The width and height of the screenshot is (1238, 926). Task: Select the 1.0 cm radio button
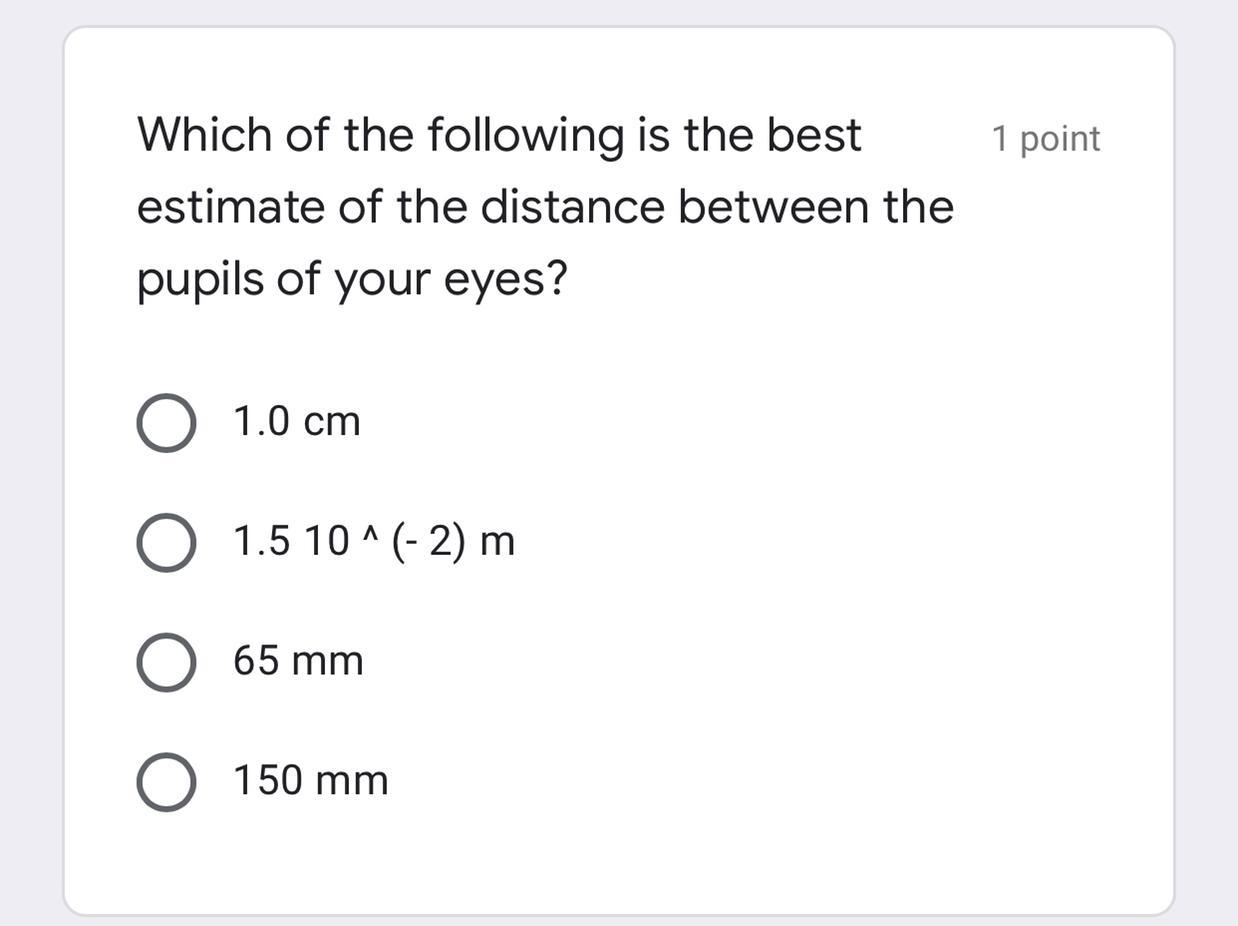(x=166, y=423)
